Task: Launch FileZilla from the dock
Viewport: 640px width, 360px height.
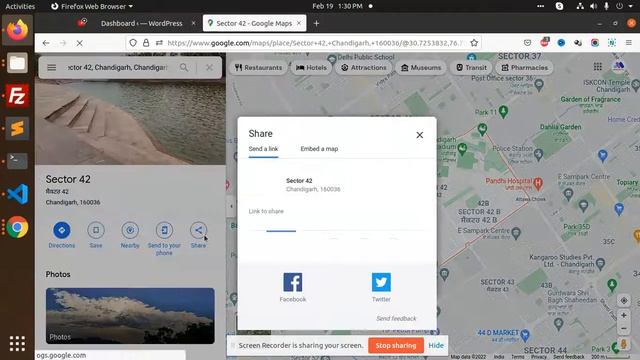Action: point(17,96)
